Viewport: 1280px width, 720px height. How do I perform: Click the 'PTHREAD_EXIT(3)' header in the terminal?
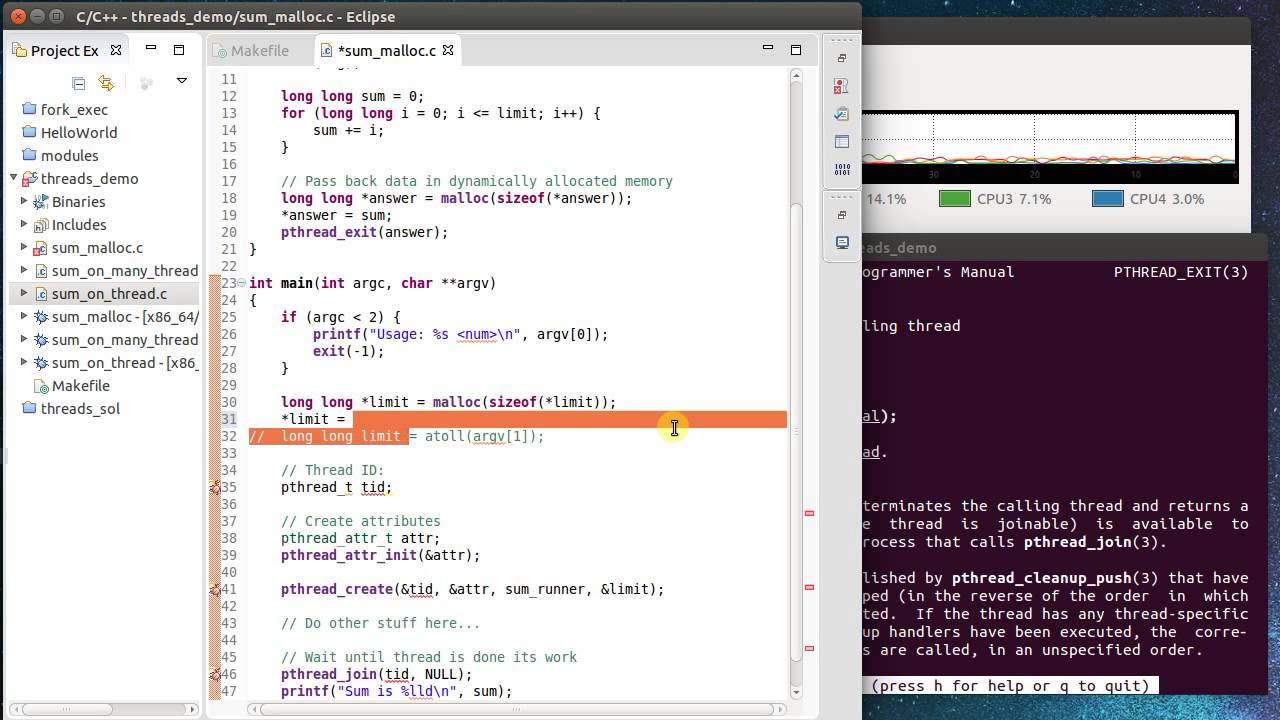(1180, 272)
